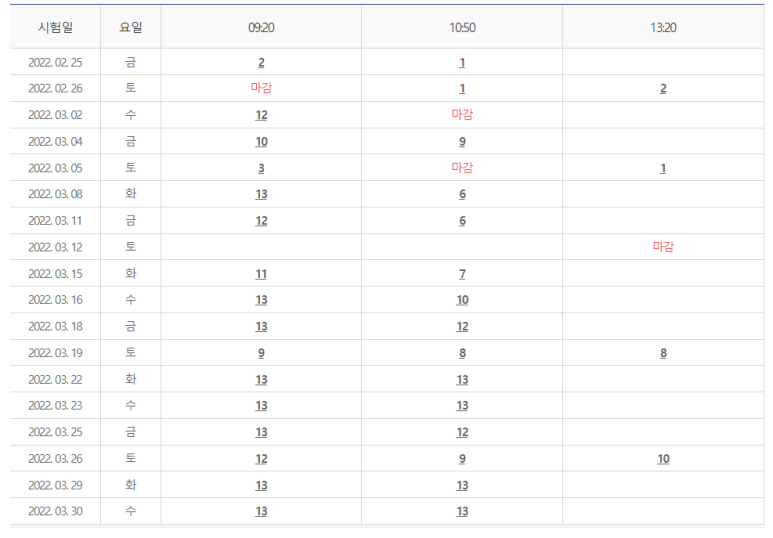Image resolution: width=773 pixels, height=538 pixels.
Task: Select 9 seats on 2022.03.04 at 10:50
Action: point(462,142)
